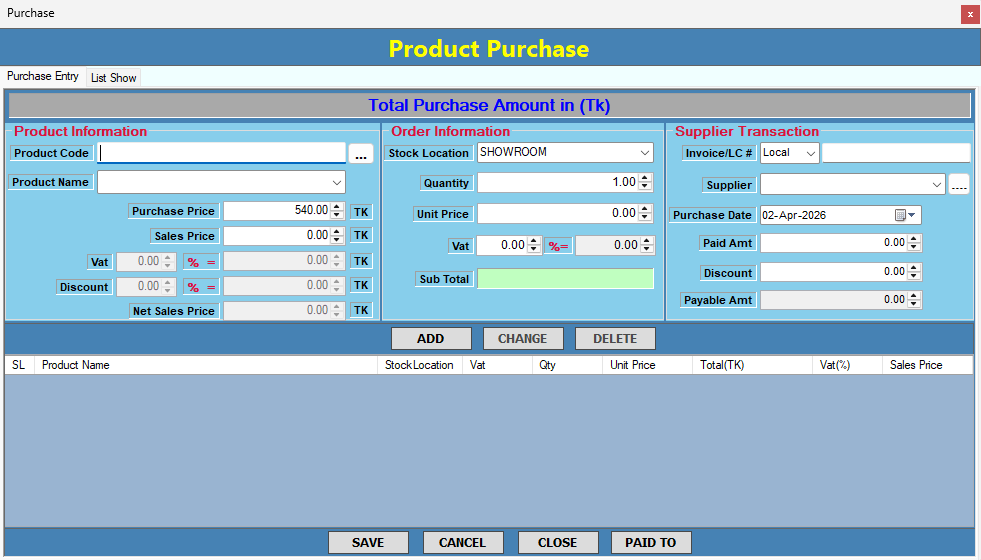Decrease Quantity using the down arrow
The image size is (981, 560).
tap(645, 187)
